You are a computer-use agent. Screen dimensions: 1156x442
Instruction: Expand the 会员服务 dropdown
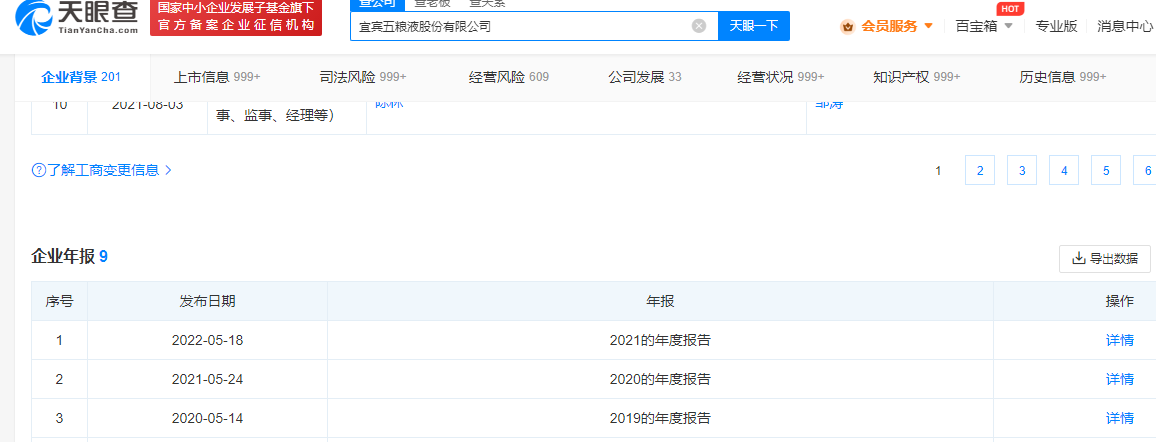click(929, 26)
